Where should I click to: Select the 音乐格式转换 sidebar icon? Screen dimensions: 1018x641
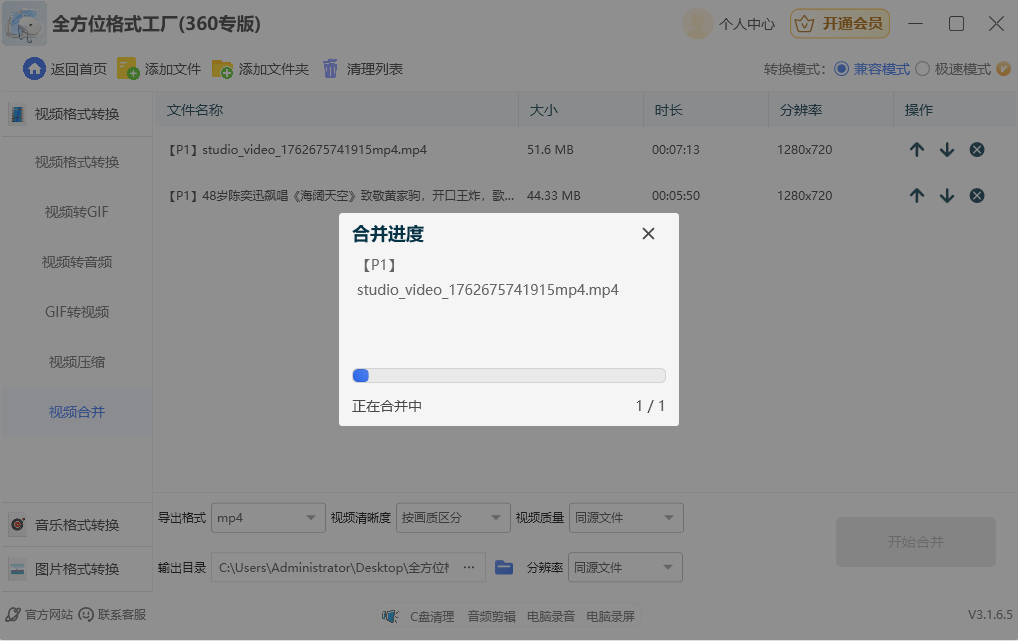17,523
